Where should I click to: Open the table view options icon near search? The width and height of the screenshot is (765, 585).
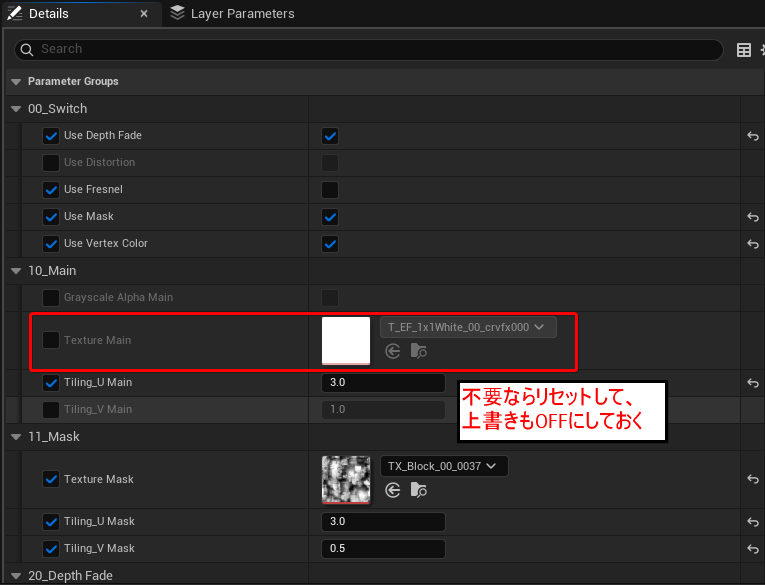pos(744,50)
